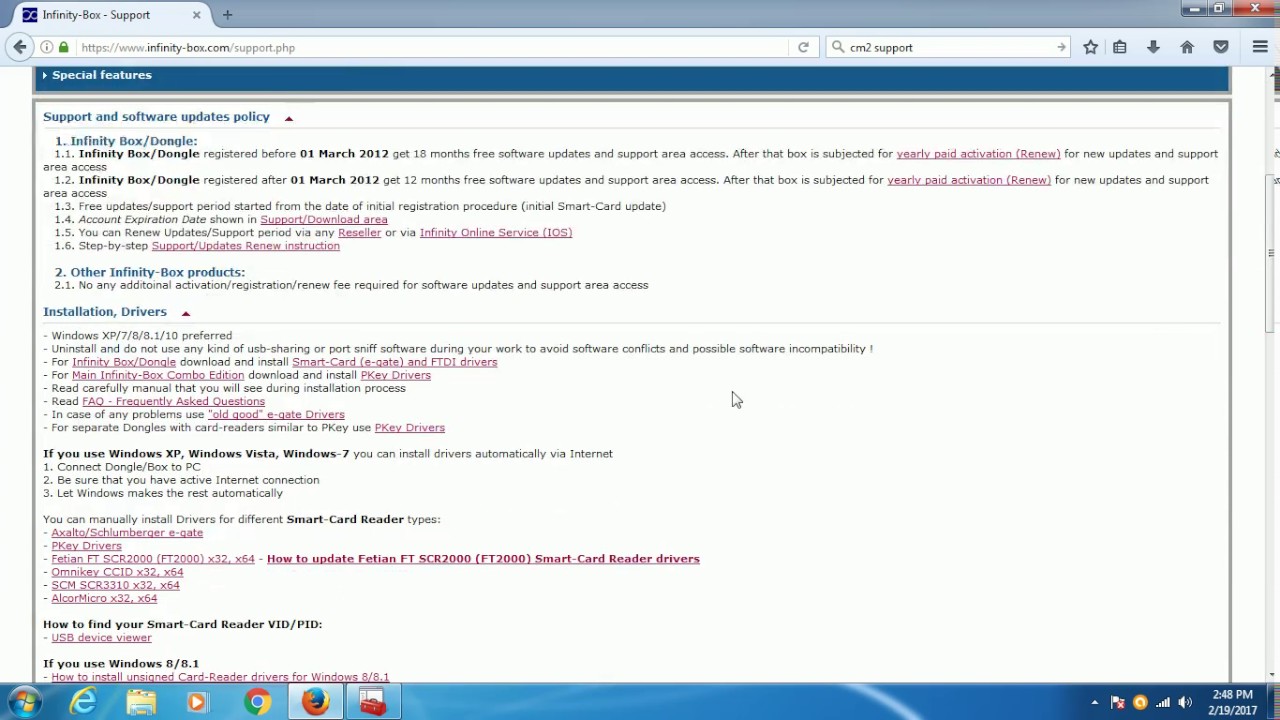Launch Internet Explorer from taskbar
This screenshot has height=720, width=1280.
coord(83,702)
